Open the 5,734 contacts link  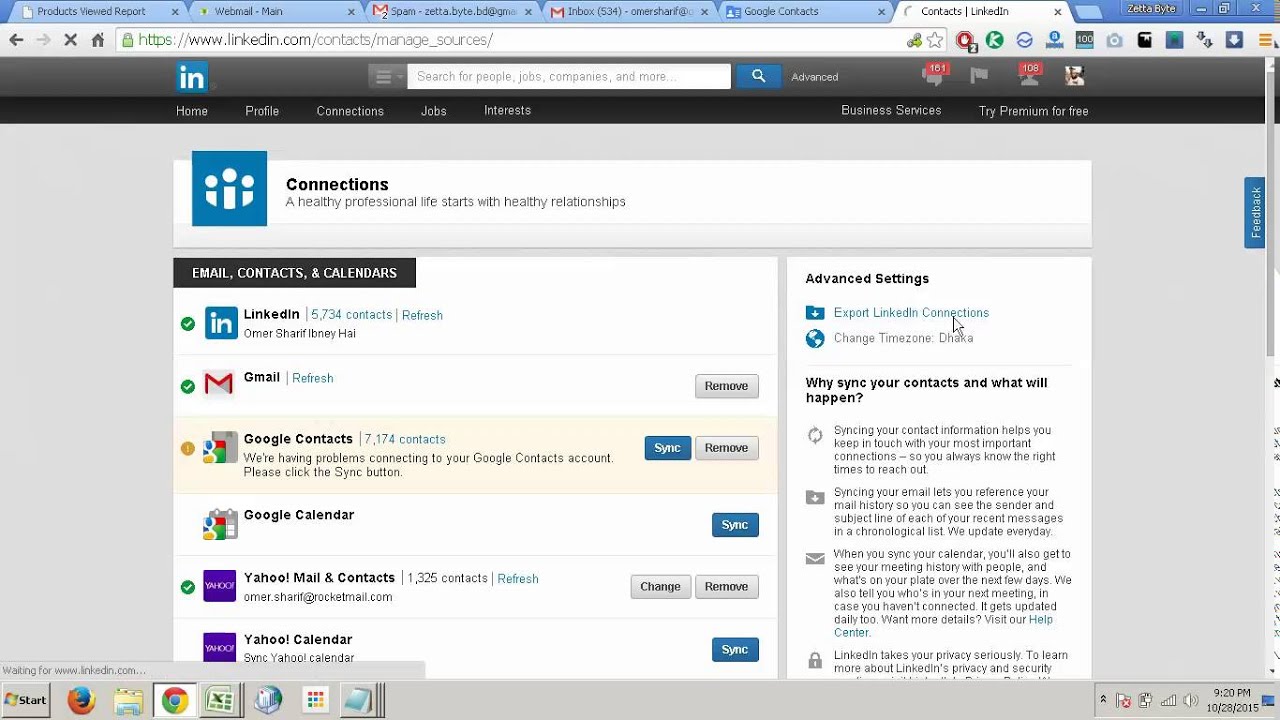tap(351, 314)
